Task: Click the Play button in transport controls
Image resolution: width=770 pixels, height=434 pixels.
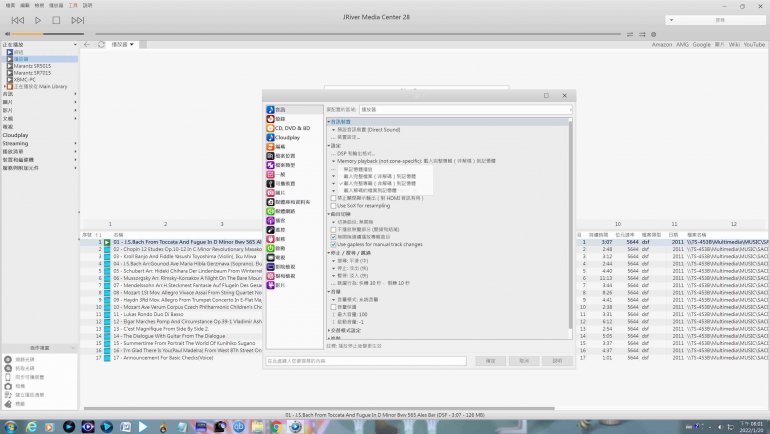Action: click(38, 20)
